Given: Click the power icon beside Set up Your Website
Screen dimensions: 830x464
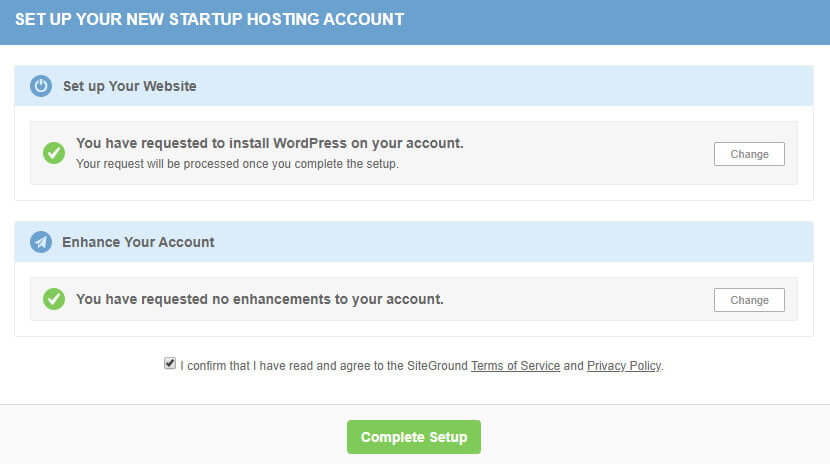Looking at the screenshot, I should (41, 86).
